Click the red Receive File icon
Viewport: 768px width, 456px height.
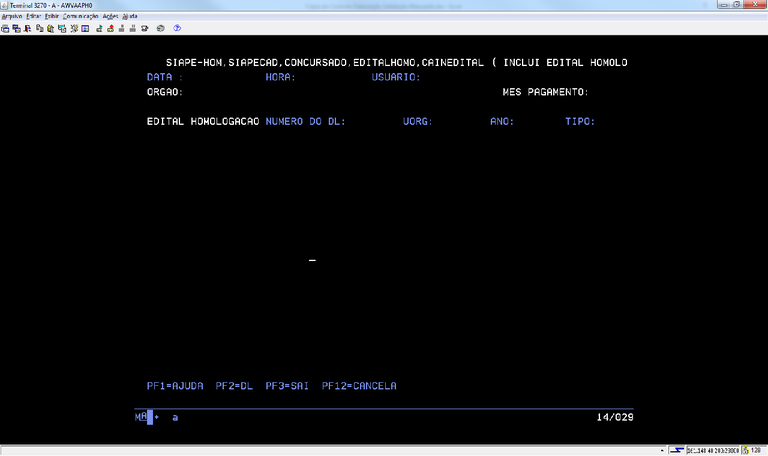(x=110, y=28)
